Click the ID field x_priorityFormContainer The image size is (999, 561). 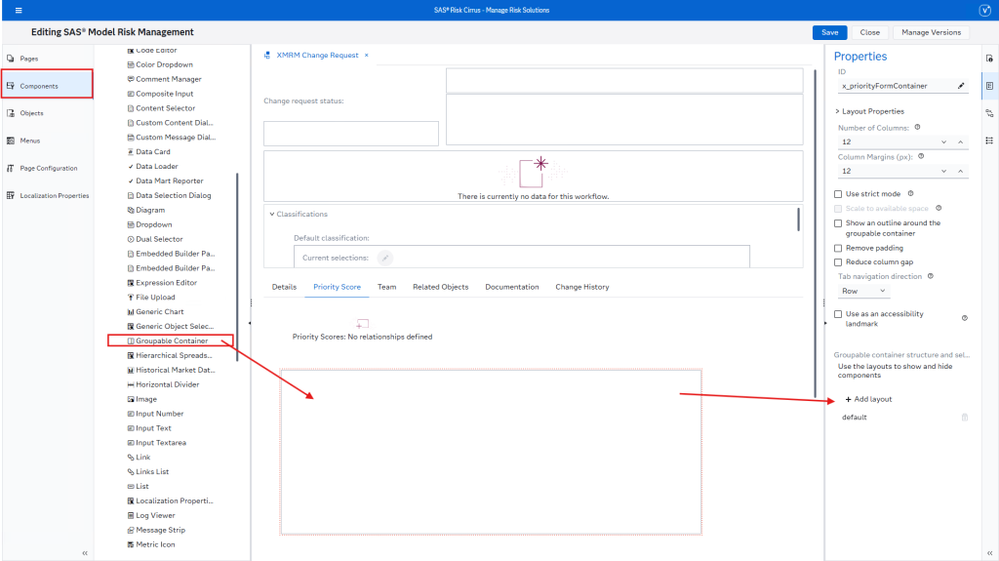896,86
